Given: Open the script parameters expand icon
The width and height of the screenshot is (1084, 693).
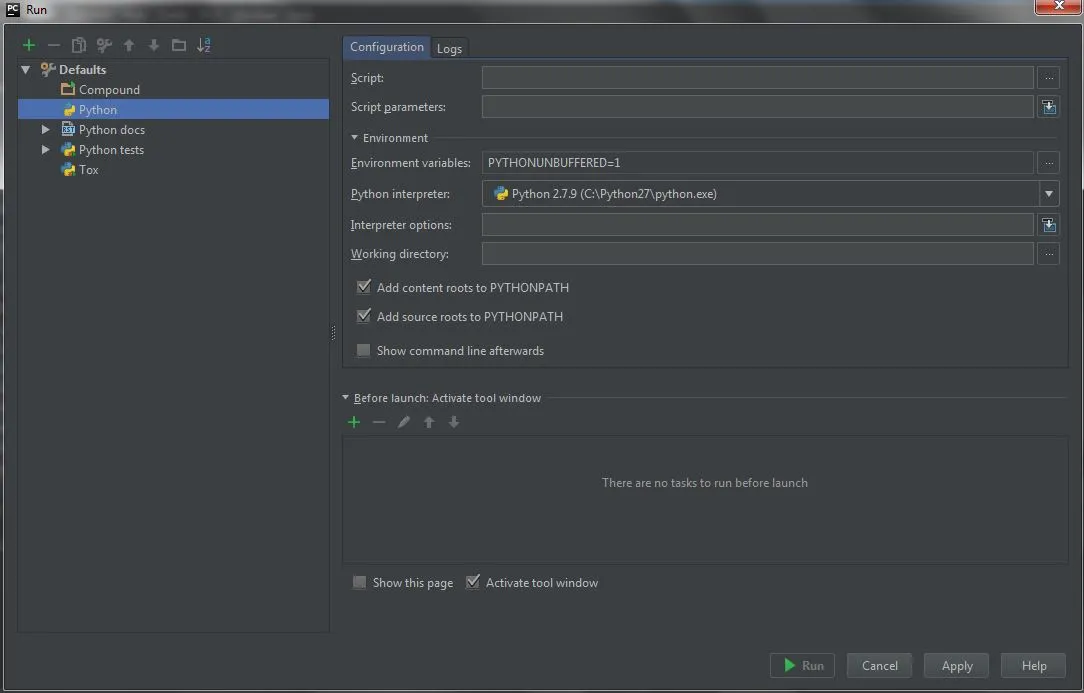Looking at the screenshot, I should [x=1049, y=107].
